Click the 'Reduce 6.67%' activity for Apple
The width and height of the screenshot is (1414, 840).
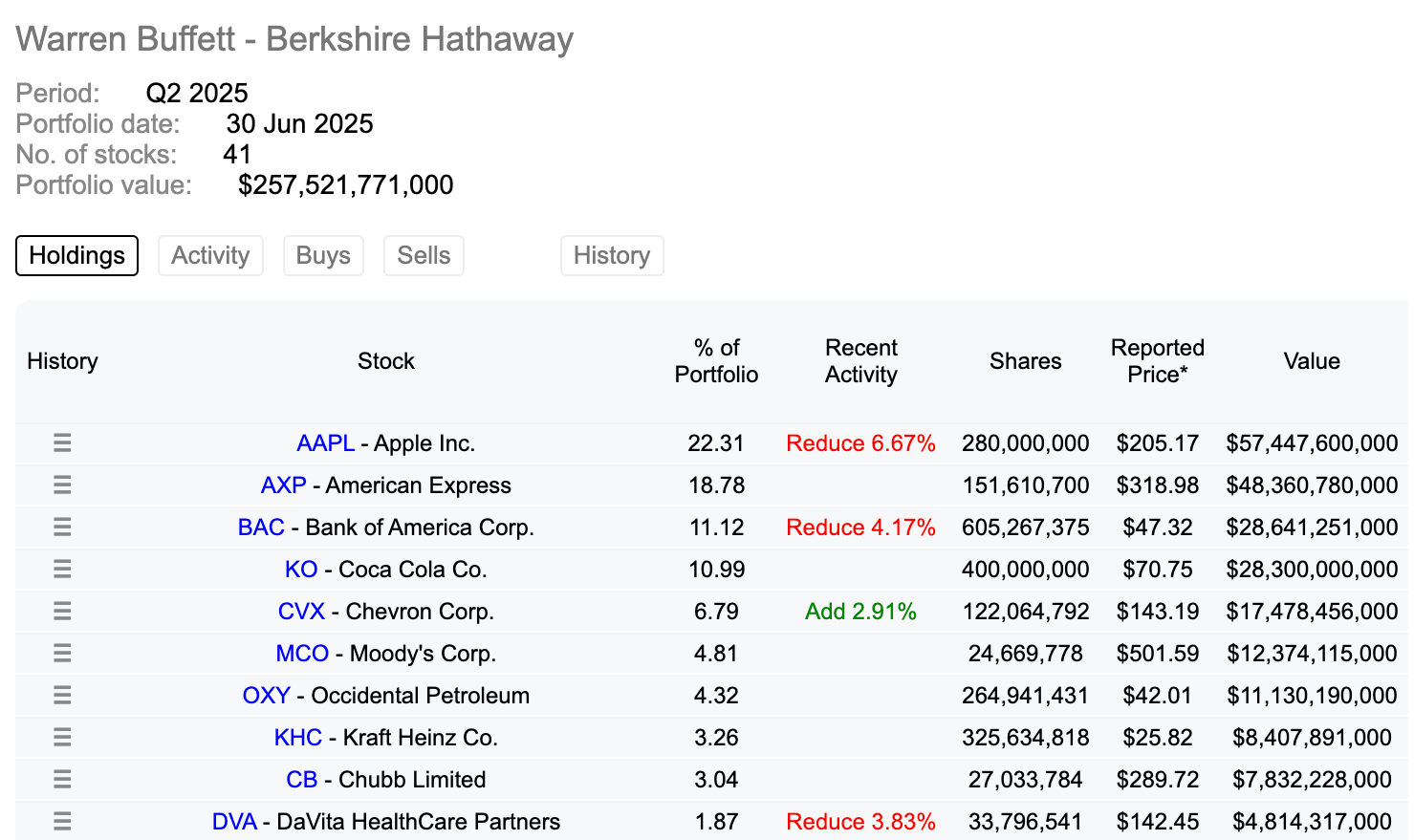pyautogui.click(x=860, y=443)
